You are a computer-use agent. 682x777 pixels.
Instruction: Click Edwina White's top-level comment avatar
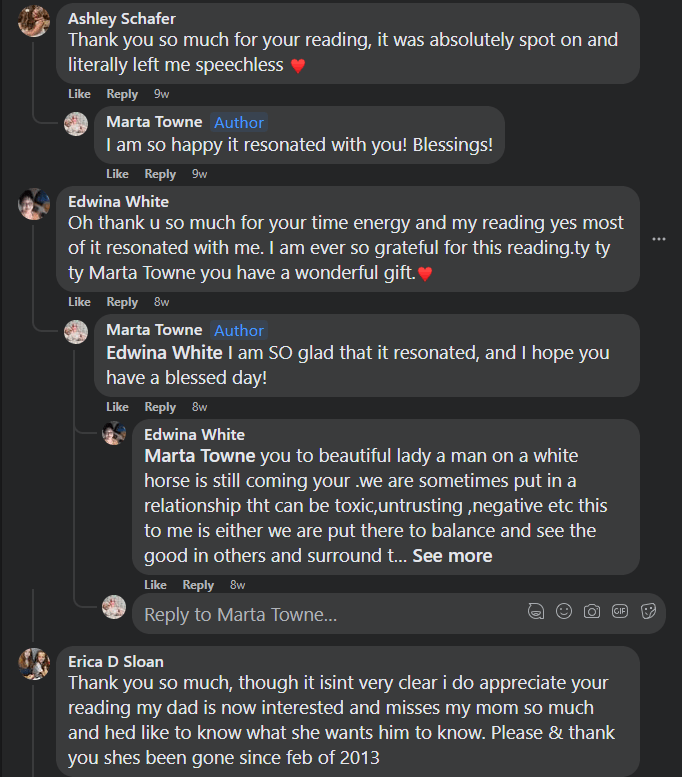pyautogui.click(x=34, y=204)
